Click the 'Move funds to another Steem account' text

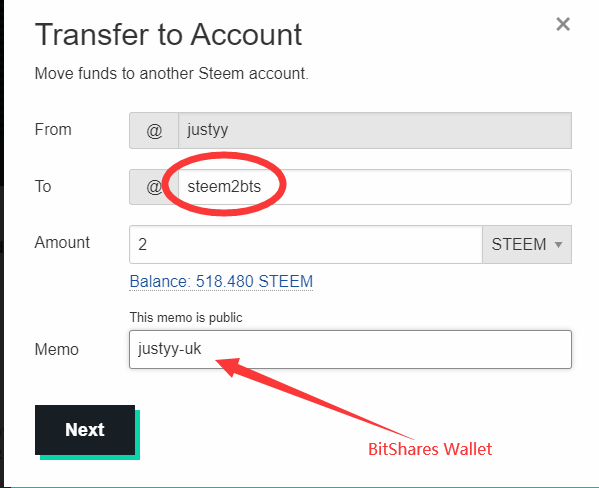point(172,73)
